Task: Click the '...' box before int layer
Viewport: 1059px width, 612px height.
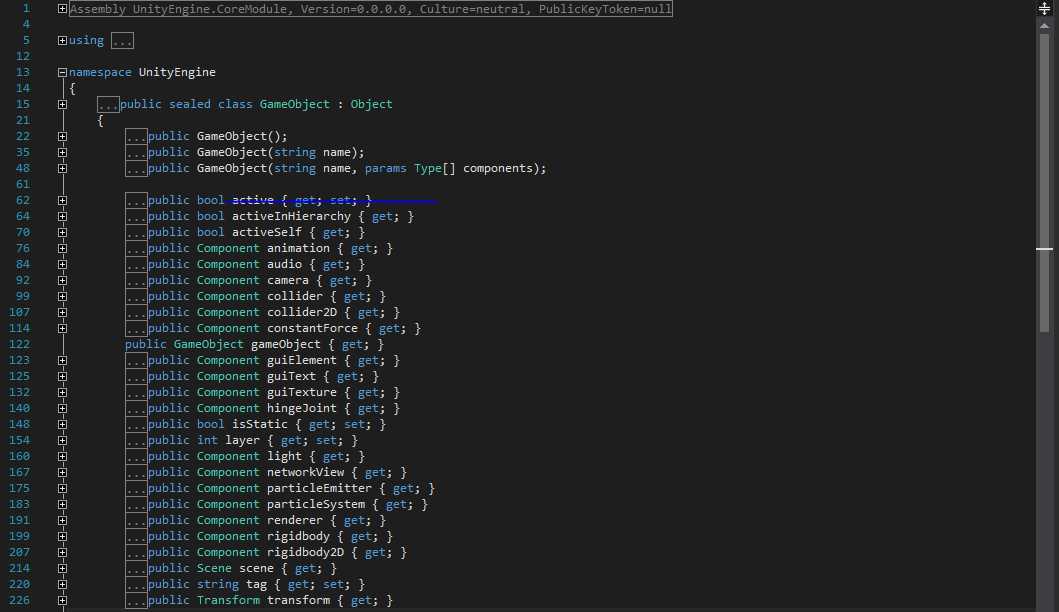Action: [x=136, y=440]
